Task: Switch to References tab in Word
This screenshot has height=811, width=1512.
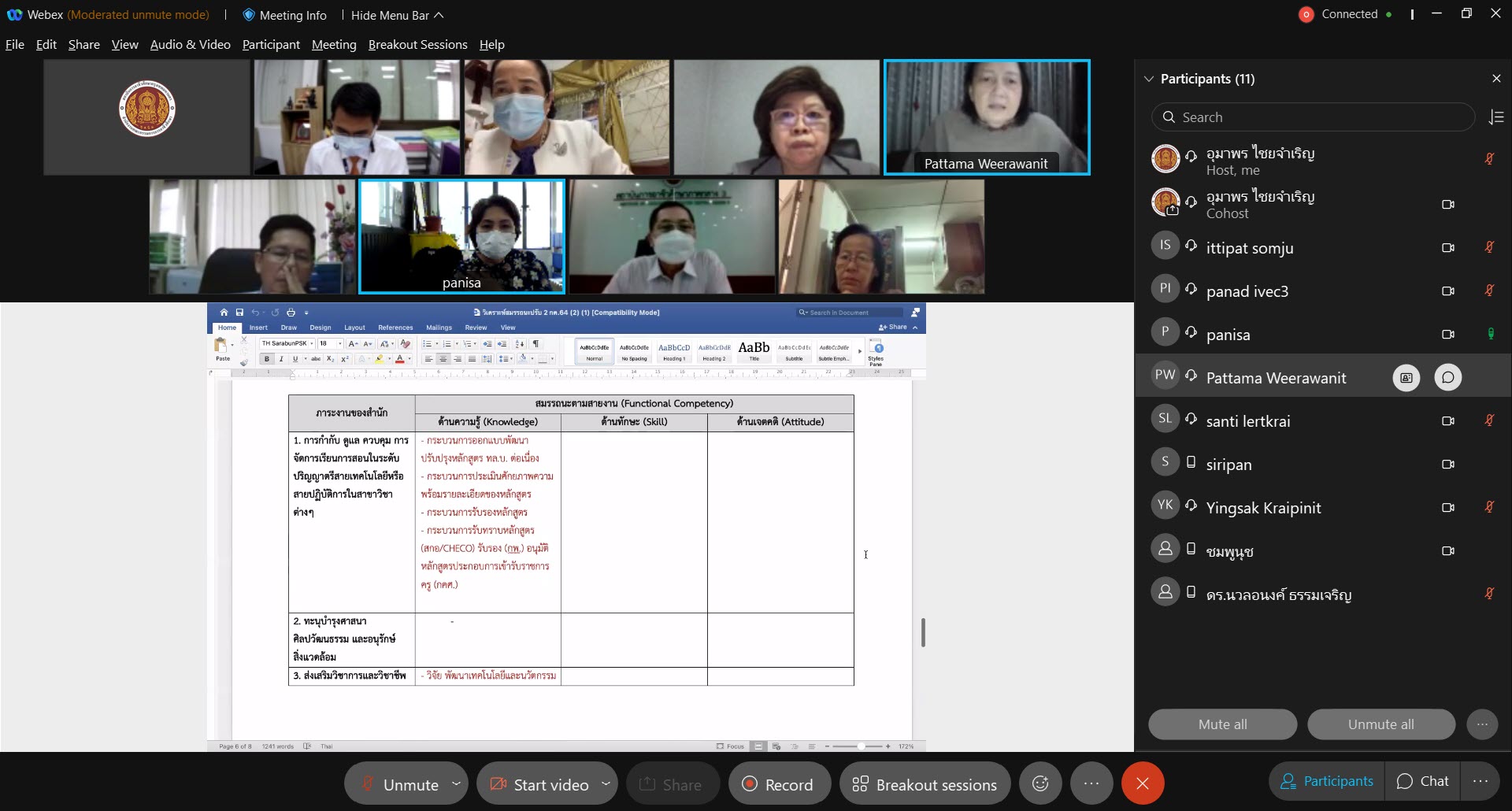Action: tap(395, 328)
